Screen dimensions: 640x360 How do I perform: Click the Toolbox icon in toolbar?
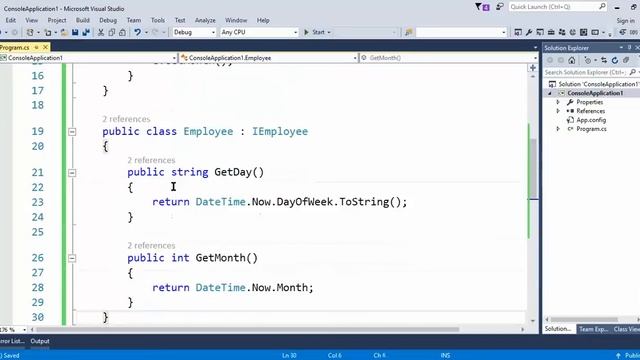(551, 32)
